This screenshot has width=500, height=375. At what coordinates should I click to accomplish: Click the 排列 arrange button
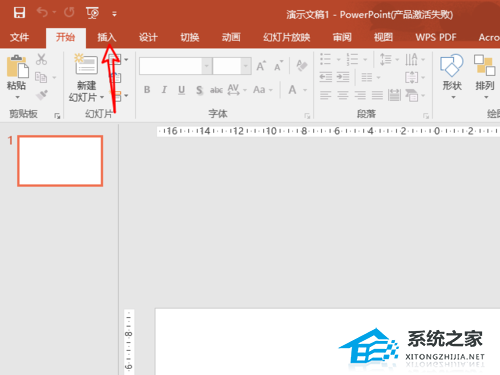tap(485, 77)
